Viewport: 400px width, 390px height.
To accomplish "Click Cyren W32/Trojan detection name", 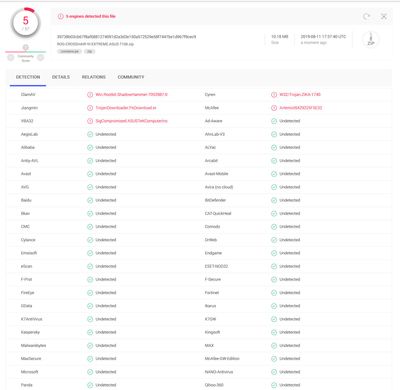I will pos(300,95).
